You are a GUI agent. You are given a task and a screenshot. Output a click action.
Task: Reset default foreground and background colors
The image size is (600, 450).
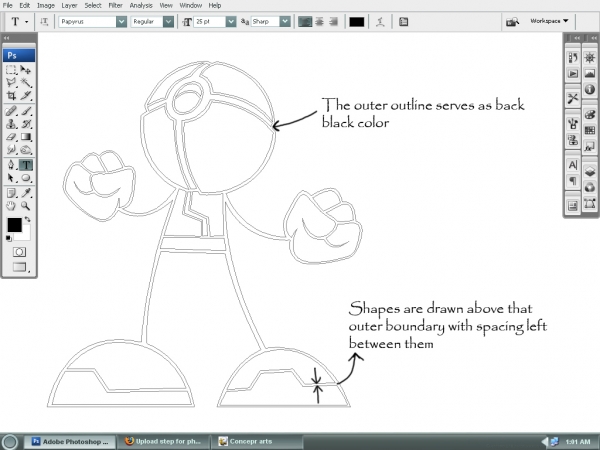[9, 239]
